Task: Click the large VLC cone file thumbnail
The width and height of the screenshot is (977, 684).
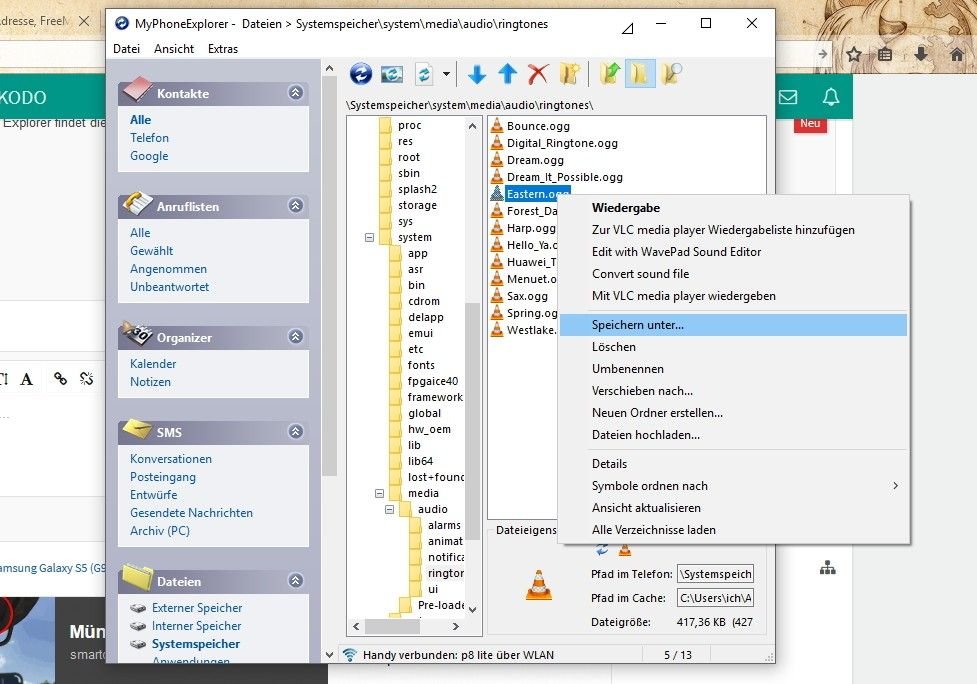Action: coord(538,586)
